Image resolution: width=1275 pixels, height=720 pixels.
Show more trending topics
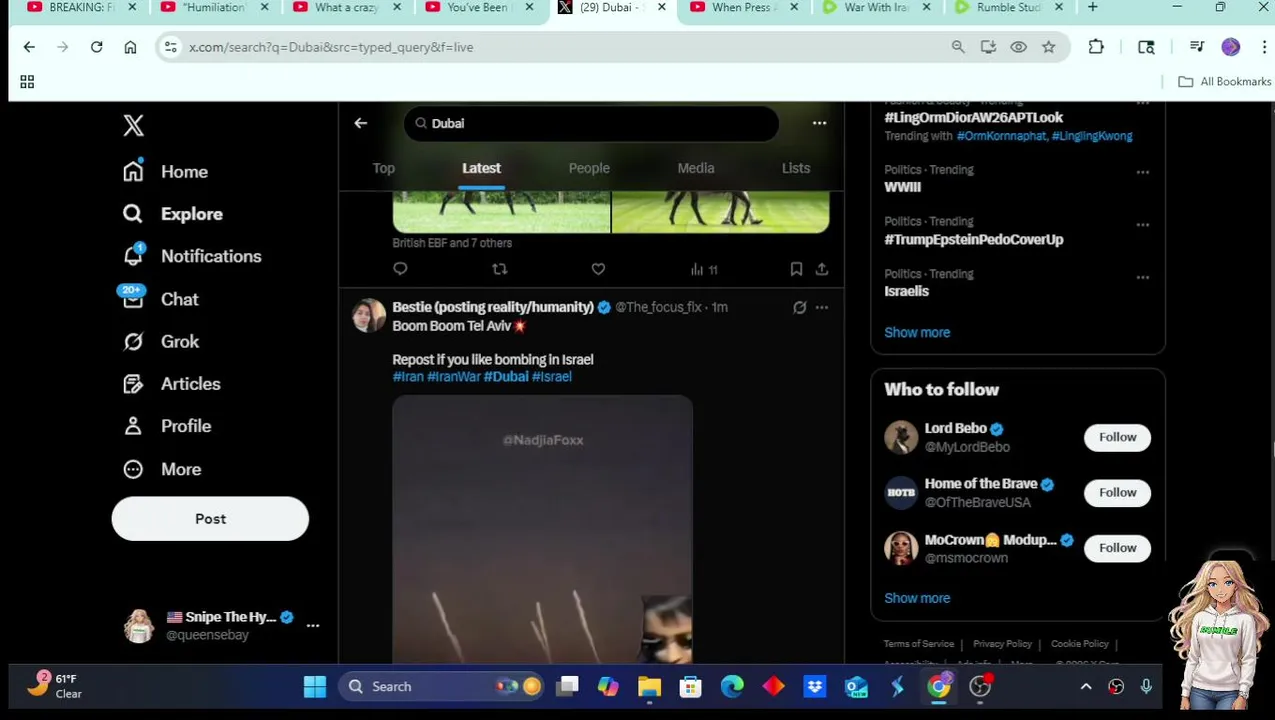tap(917, 333)
